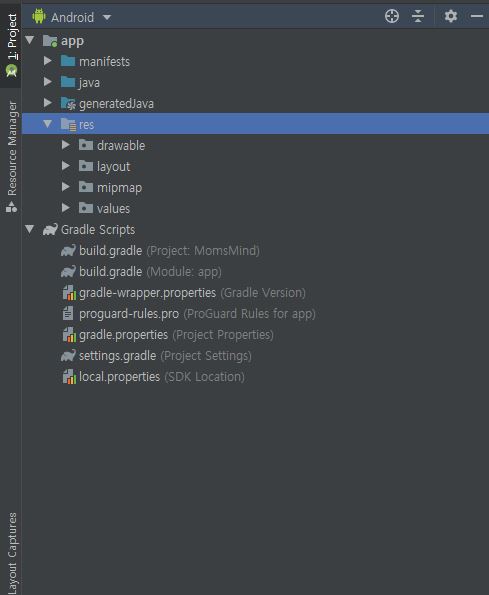This screenshot has height=595, width=489.
Task: Expand the java folder arrow
Action: tap(48, 82)
